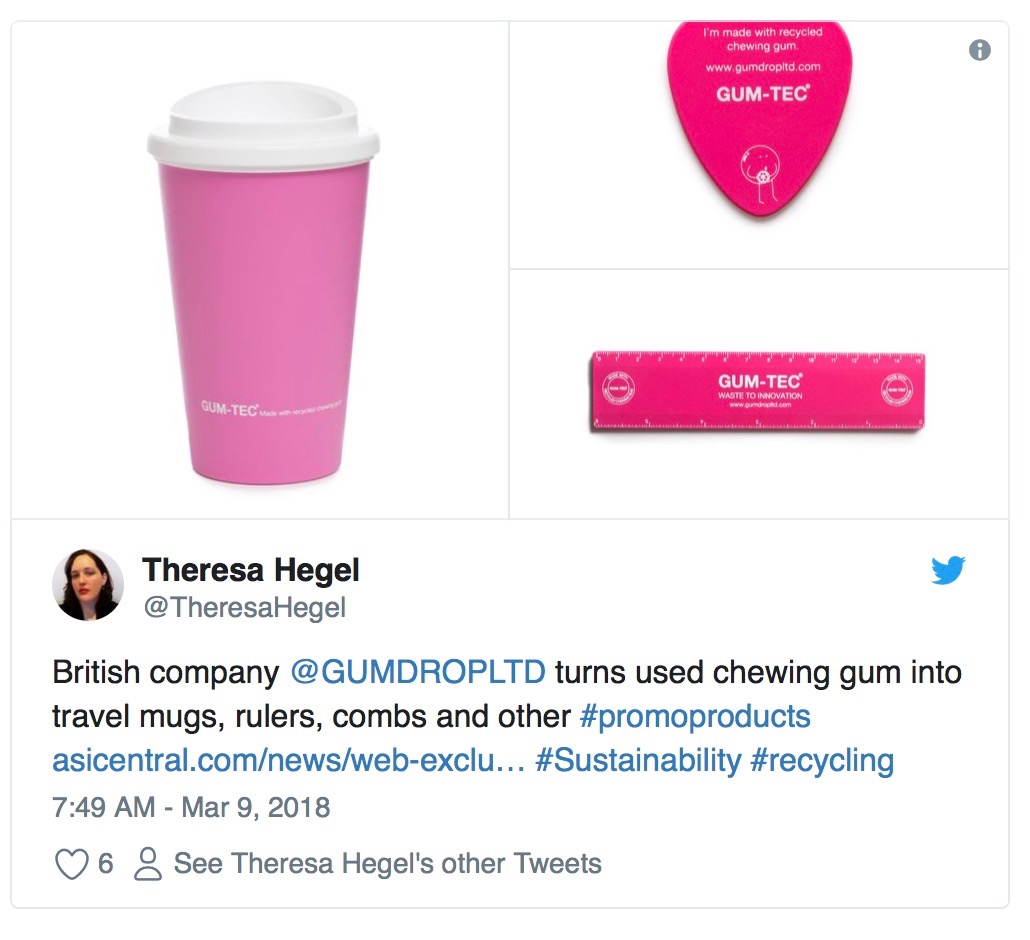The width and height of the screenshot is (1030, 940).
Task: Click the like count number 6
Action: click(105, 864)
